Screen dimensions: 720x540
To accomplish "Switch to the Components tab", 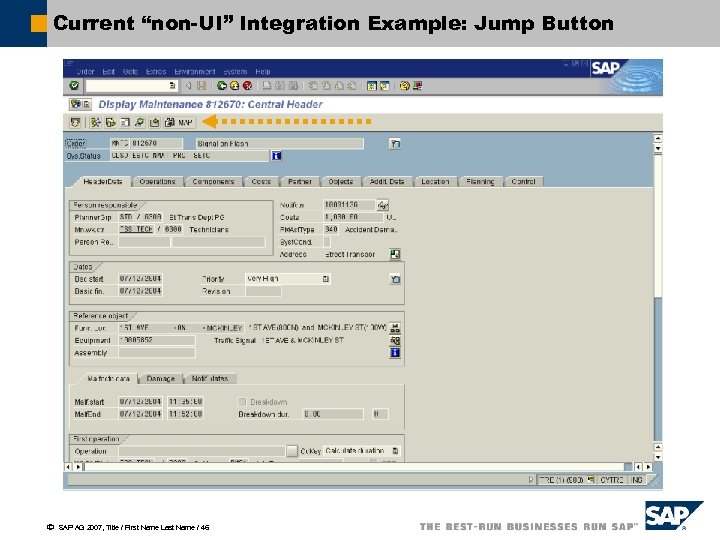I will 213,181.
